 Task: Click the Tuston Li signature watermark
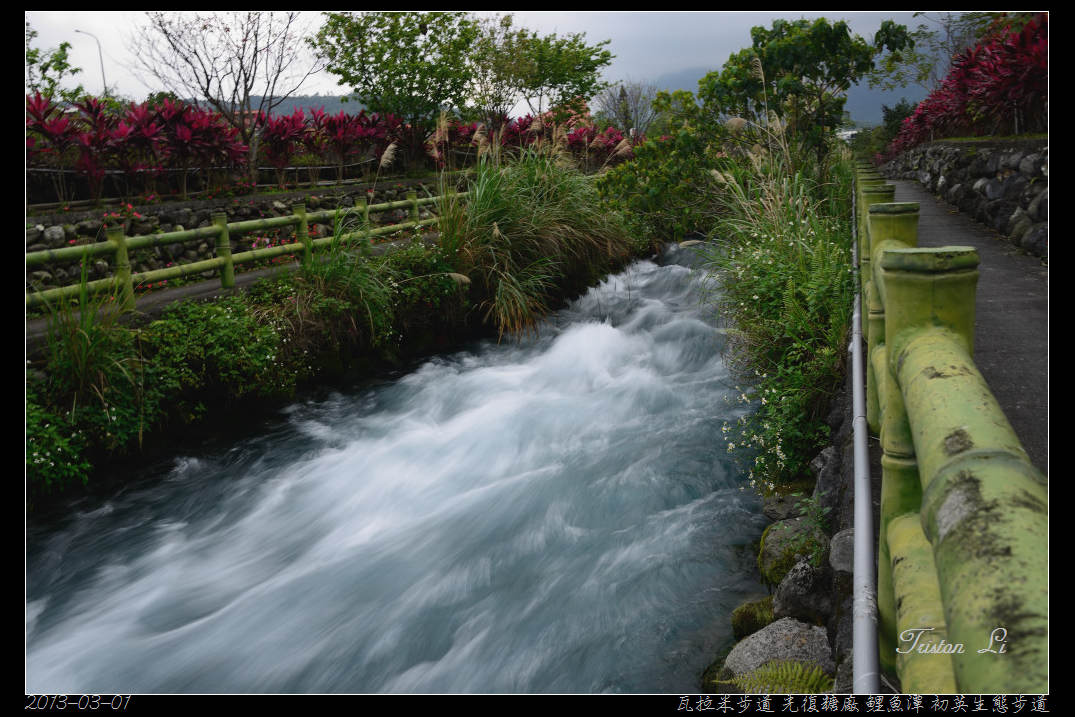point(951,642)
